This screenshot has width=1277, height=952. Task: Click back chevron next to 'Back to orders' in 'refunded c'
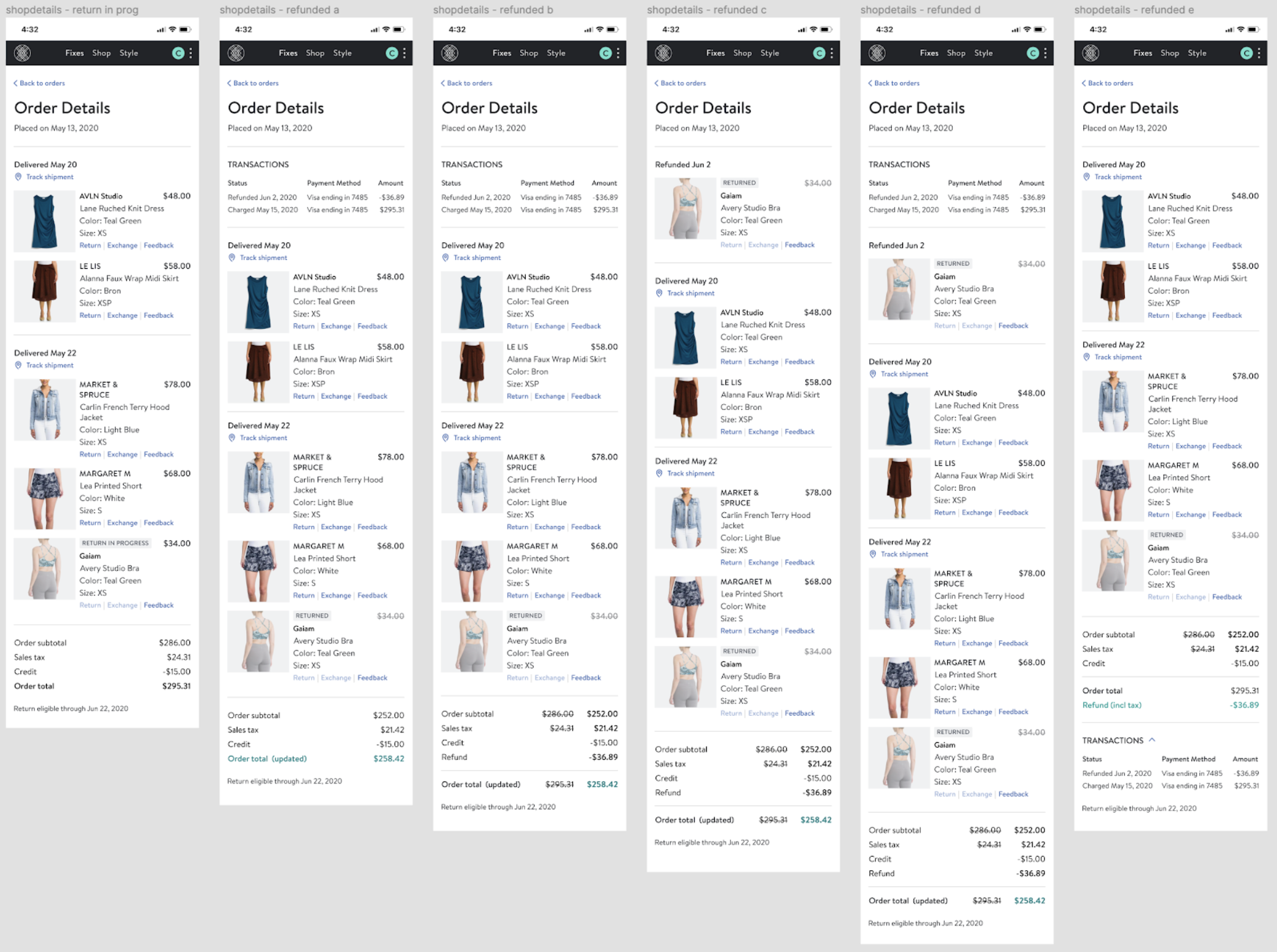pyautogui.click(x=656, y=83)
